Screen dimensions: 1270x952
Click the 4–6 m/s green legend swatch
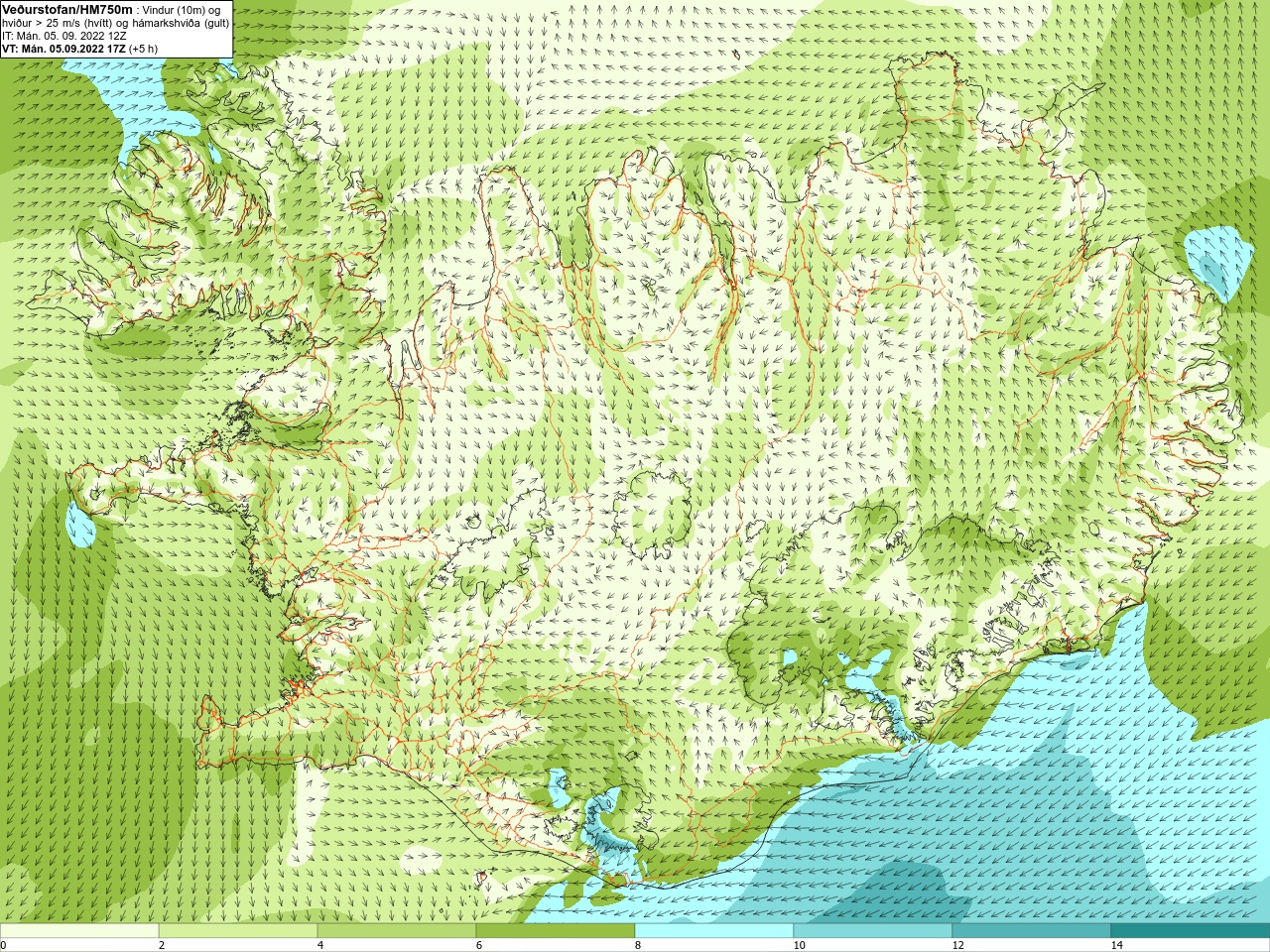pos(397,931)
